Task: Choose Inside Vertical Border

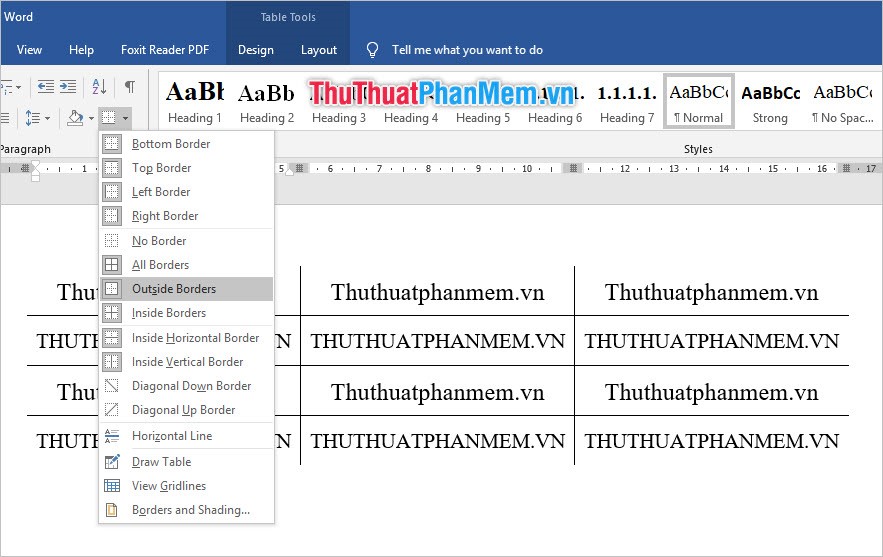Action: coord(186,362)
